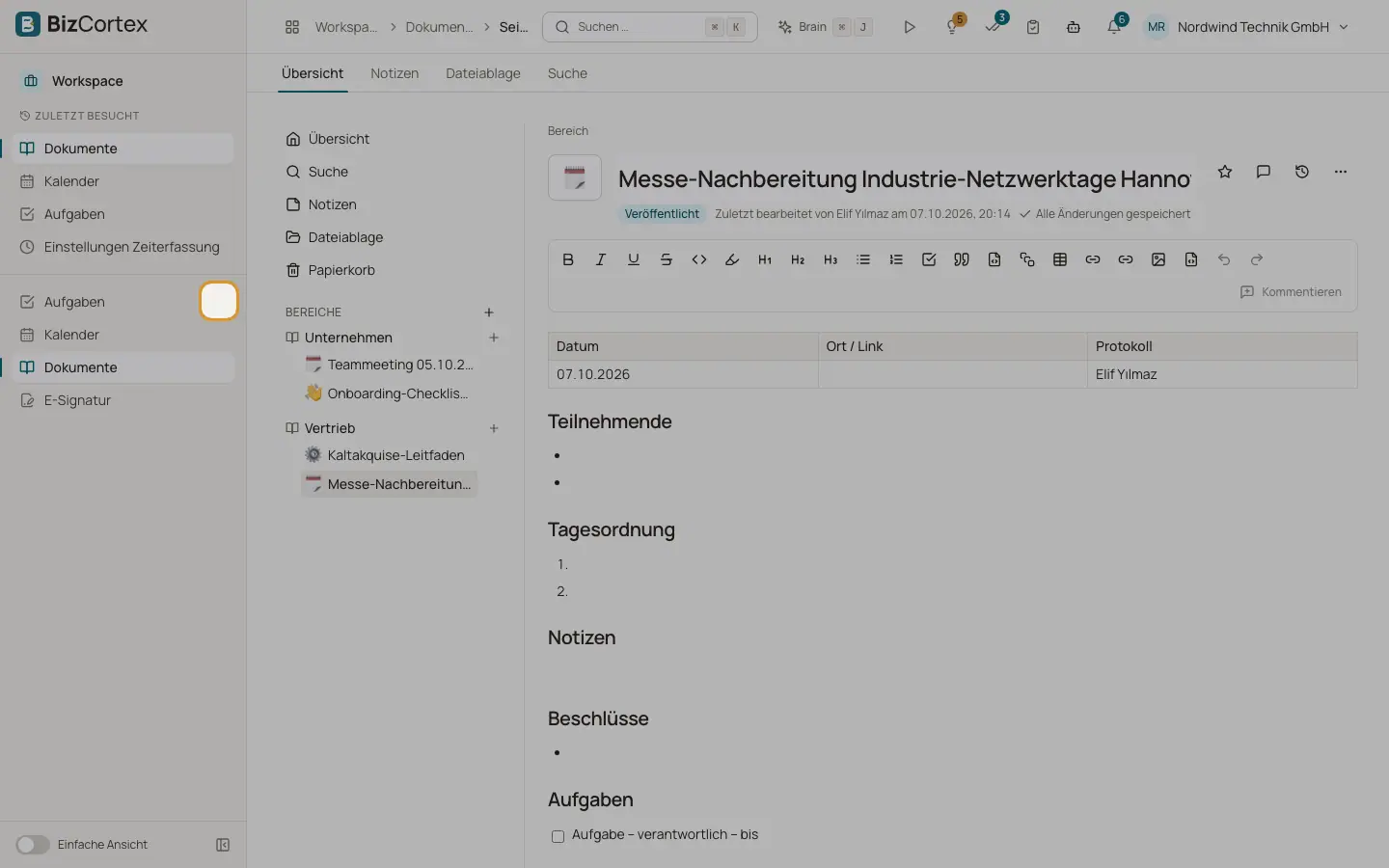The height and width of the screenshot is (868, 1389).
Task: Undo the last edit
Action: 1224,259
